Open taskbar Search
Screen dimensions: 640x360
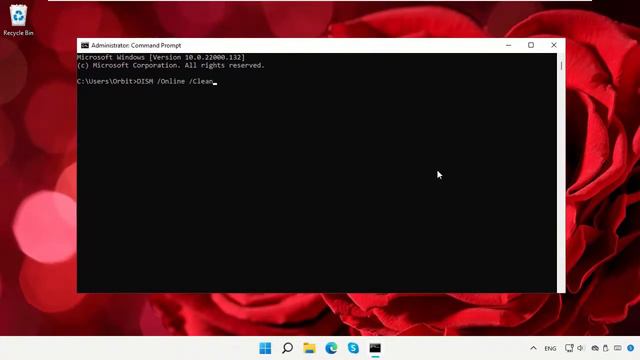[287, 348]
